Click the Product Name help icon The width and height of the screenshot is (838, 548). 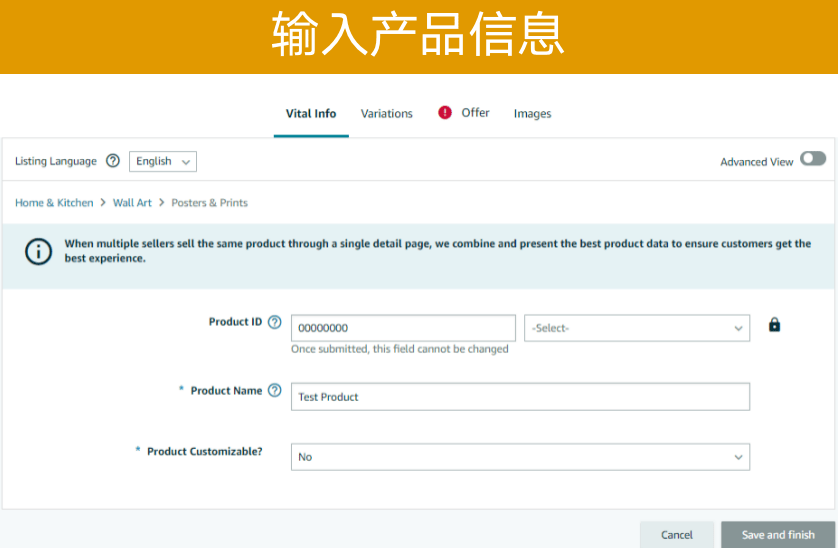(x=275, y=391)
